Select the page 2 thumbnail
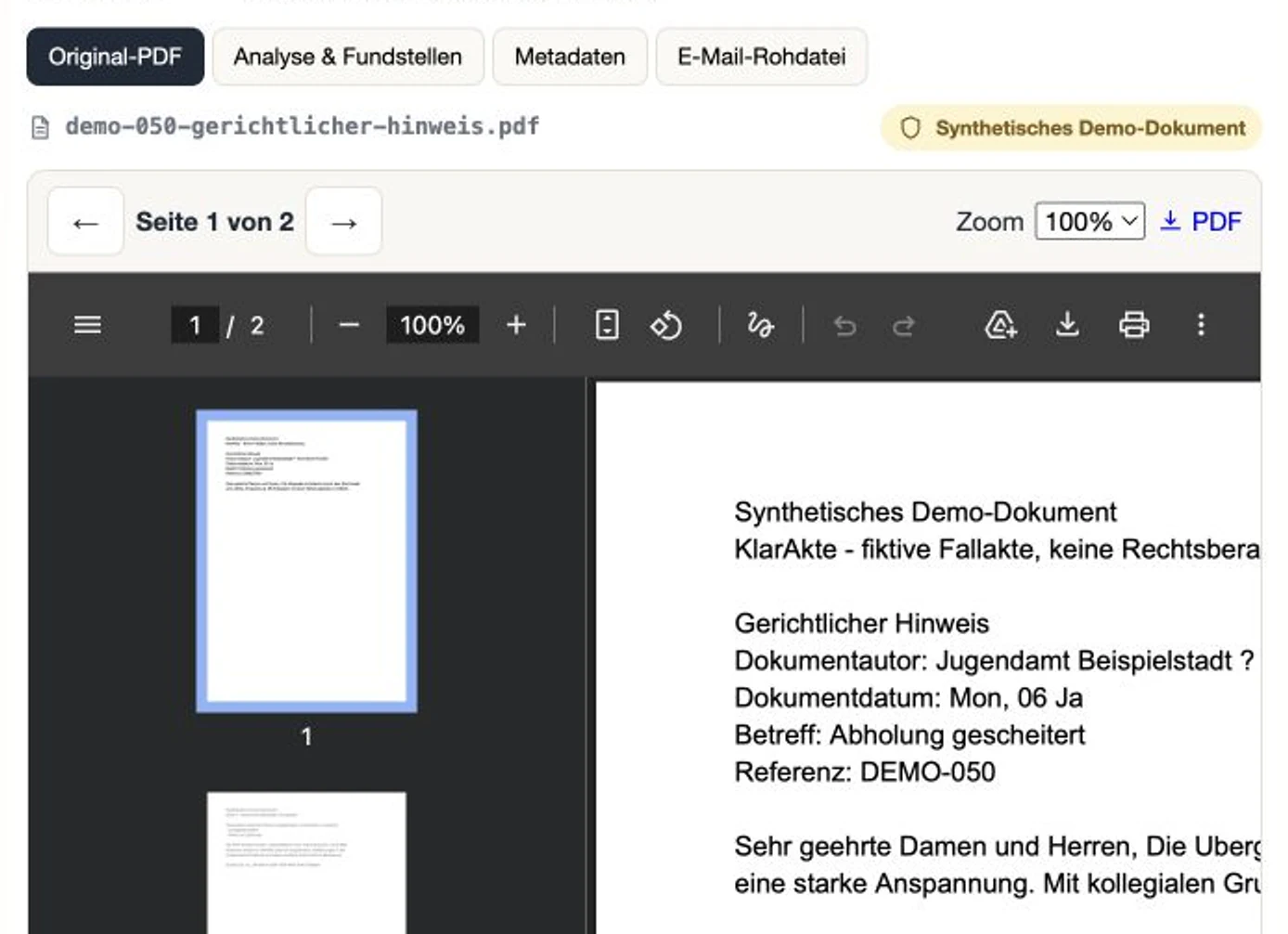Screen dimensions: 1288x934 click(x=306, y=863)
